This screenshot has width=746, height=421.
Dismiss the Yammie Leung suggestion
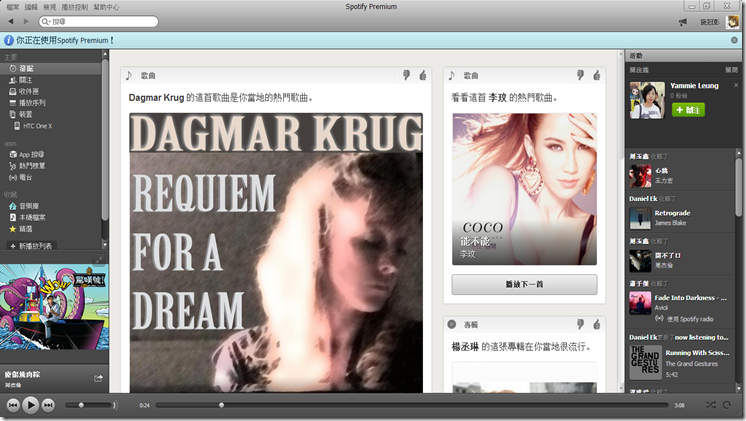pyautogui.click(x=736, y=85)
